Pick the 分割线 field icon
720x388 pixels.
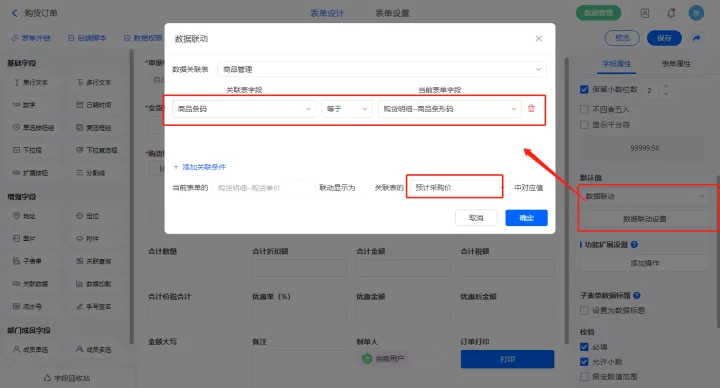tap(80, 173)
